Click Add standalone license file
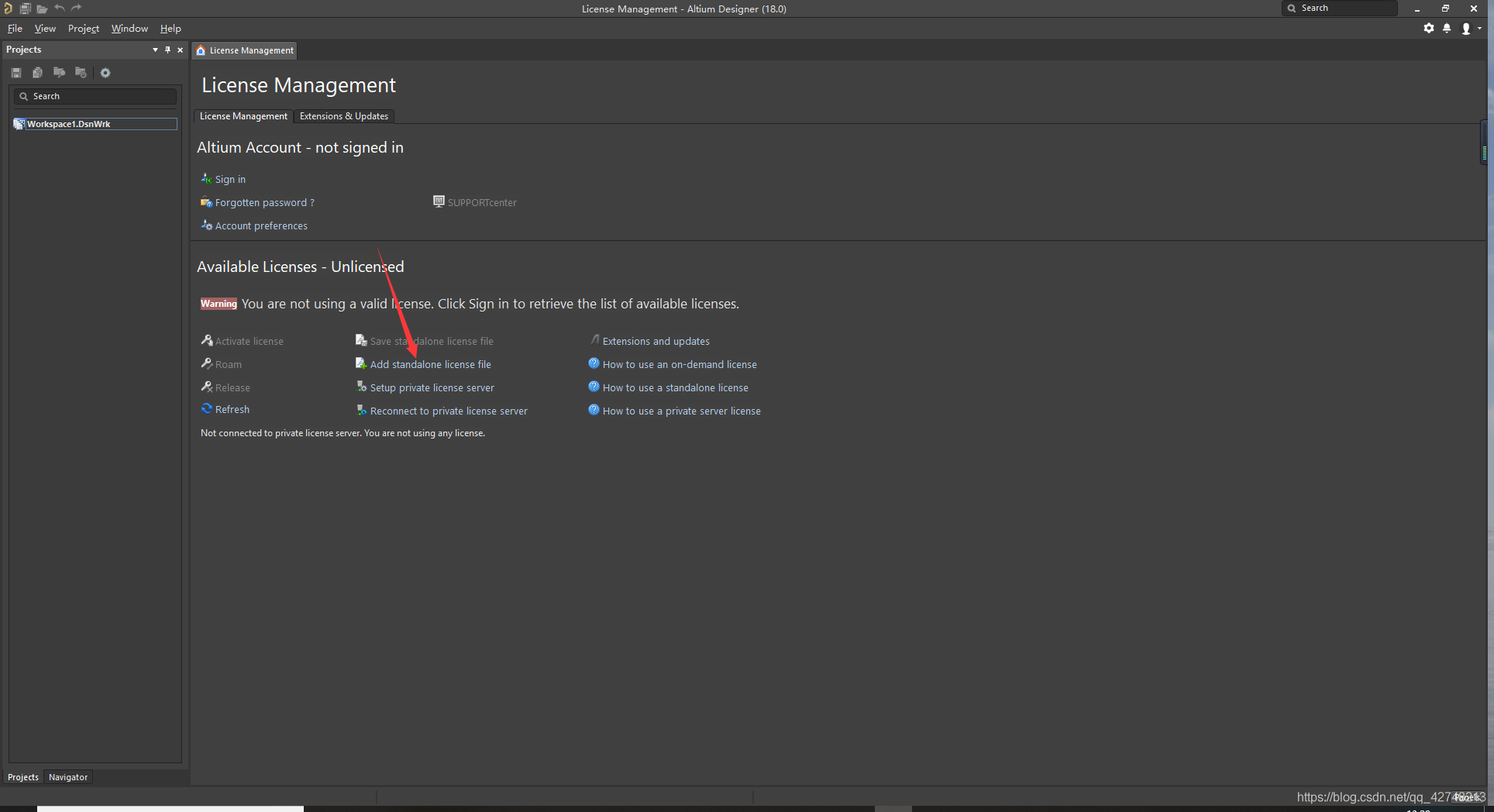 click(x=430, y=365)
